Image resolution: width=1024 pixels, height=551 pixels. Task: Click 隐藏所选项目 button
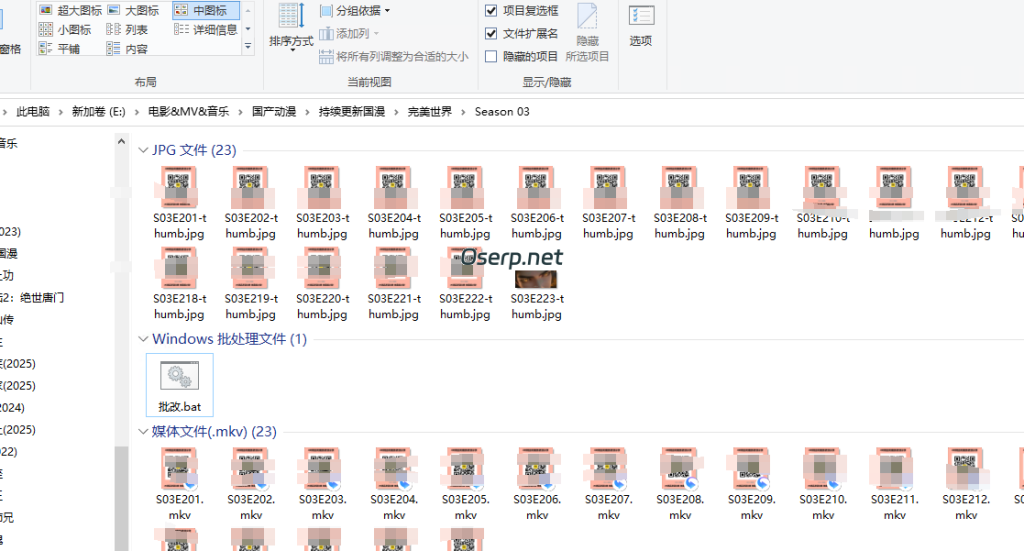[587, 33]
